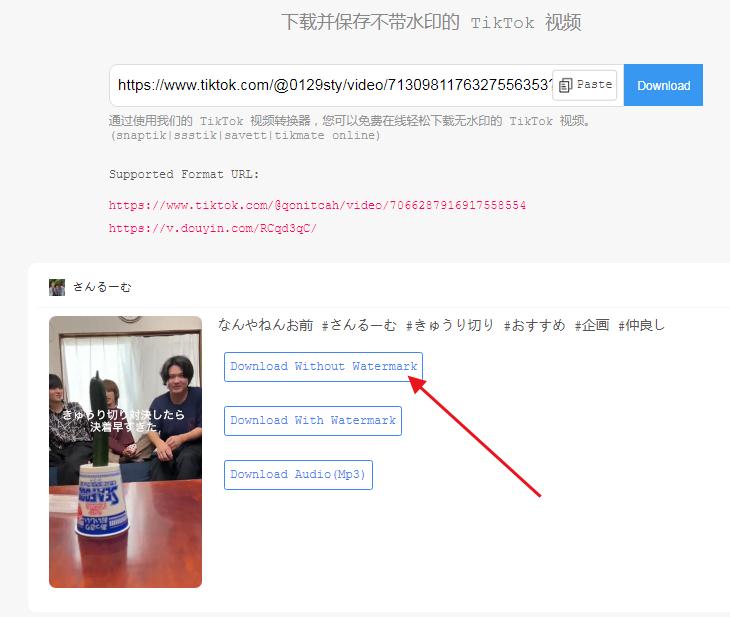
Task: Click the blue Download button
Action: point(663,85)
